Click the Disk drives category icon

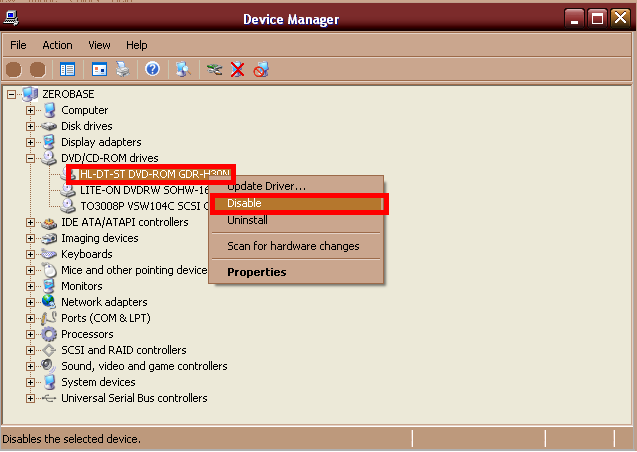coord(49,126)
